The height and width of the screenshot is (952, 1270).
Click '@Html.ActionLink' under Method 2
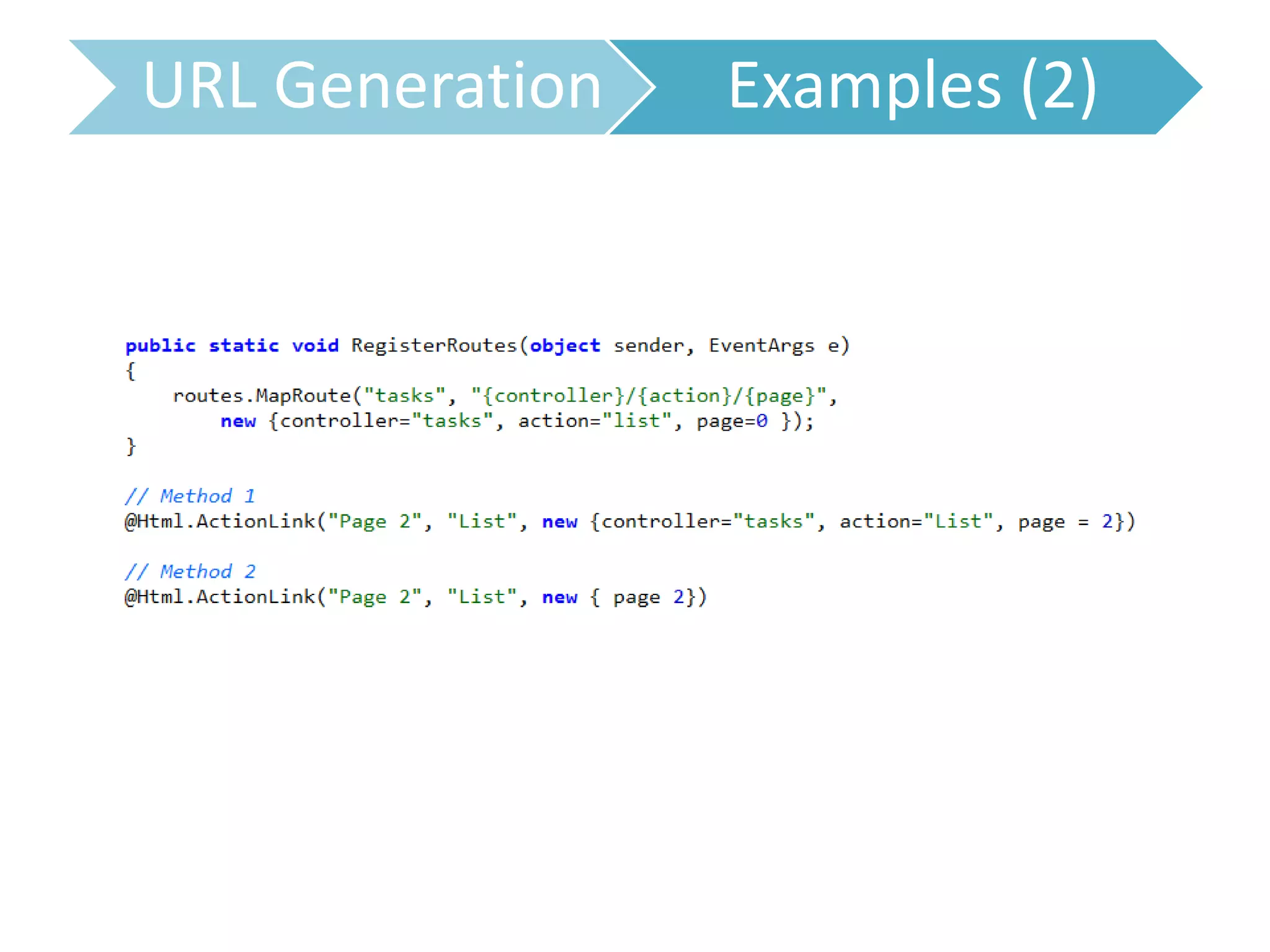coord(220,597)
